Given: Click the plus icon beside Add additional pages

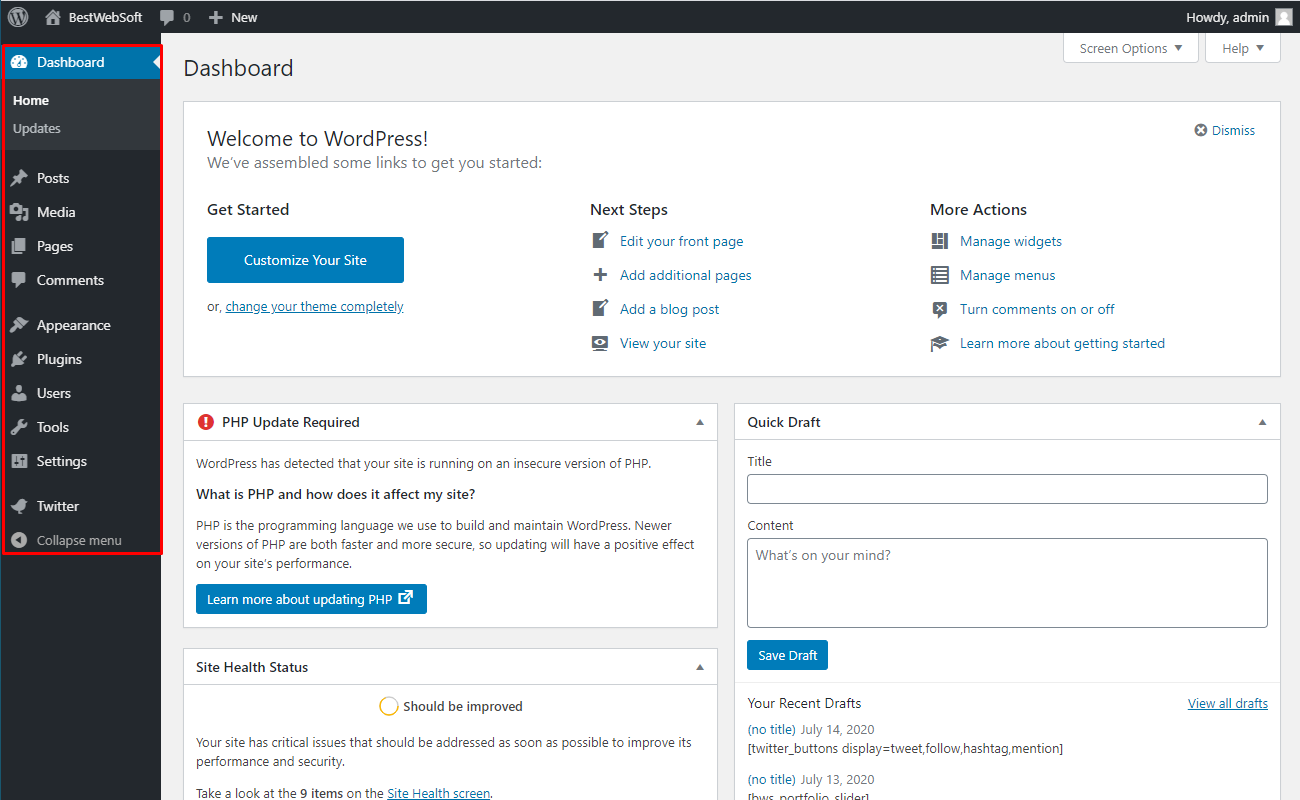Looking at the screenshot, I should [600, 274].
